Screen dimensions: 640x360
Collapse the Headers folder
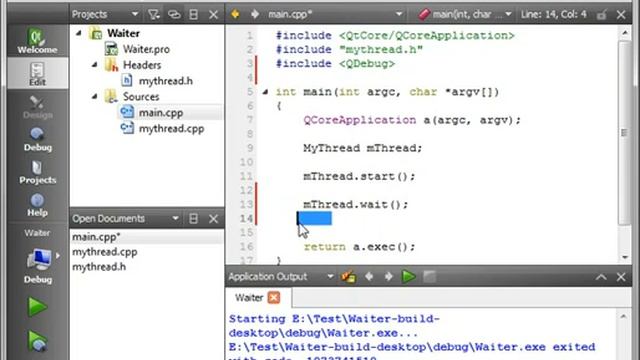(94, 64)
